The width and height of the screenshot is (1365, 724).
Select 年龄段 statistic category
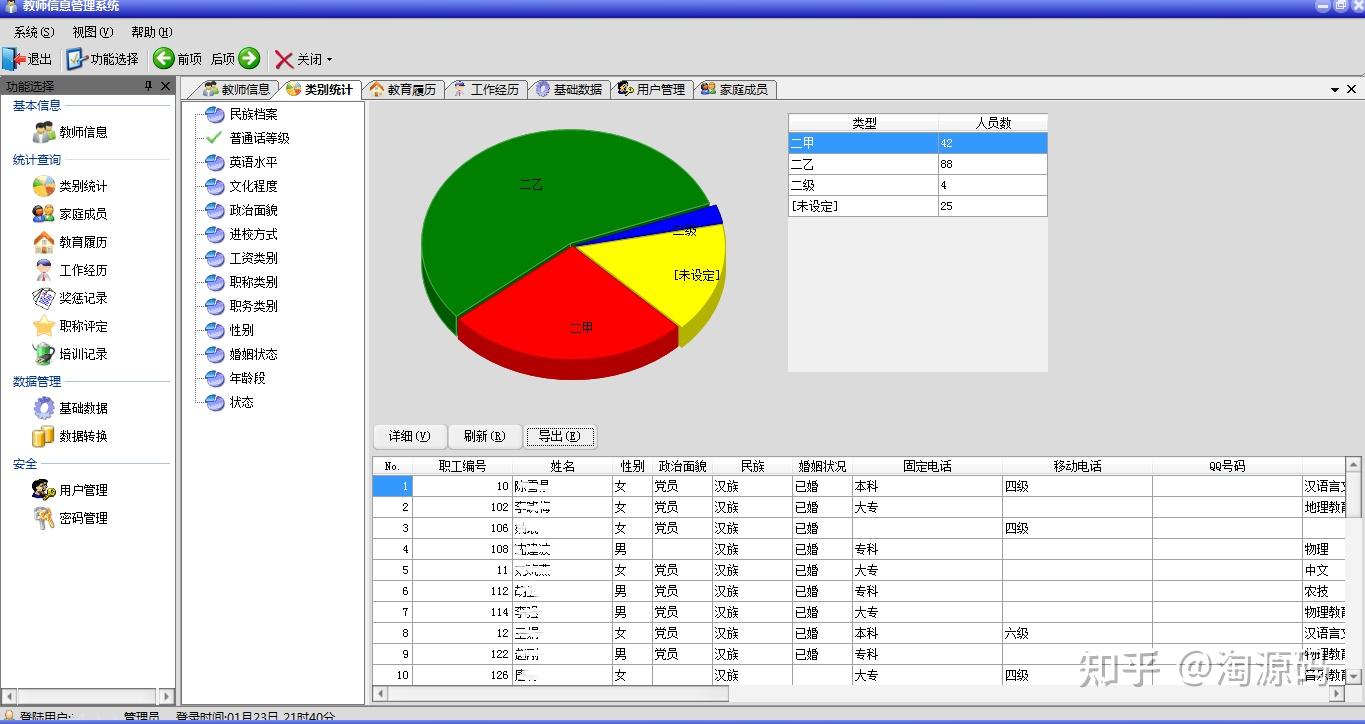[x=247, y=378]
